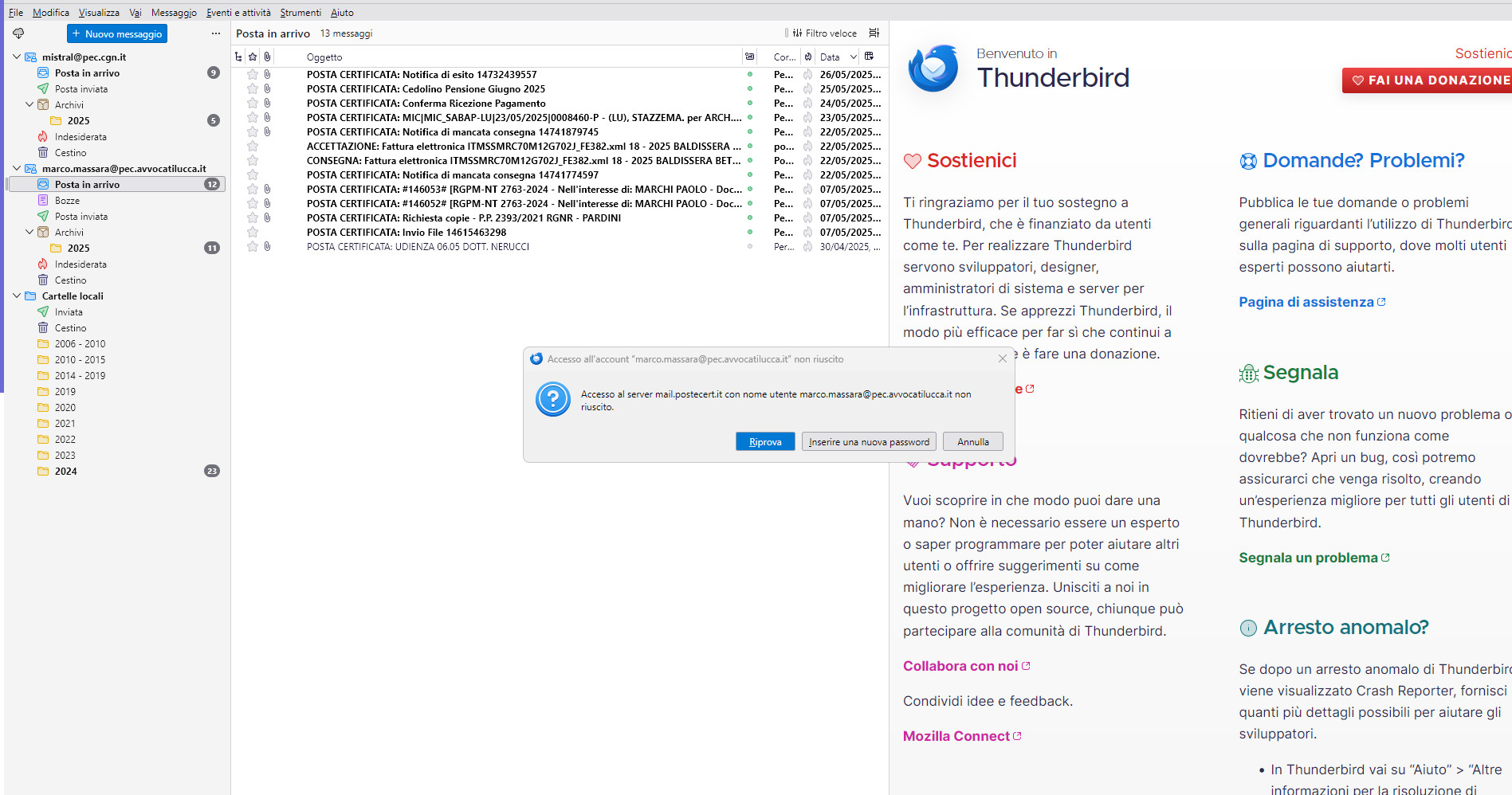This screenshot has height=795, width=1512.
Task: Click the get messages cloud icon
Action: [18, 33]
